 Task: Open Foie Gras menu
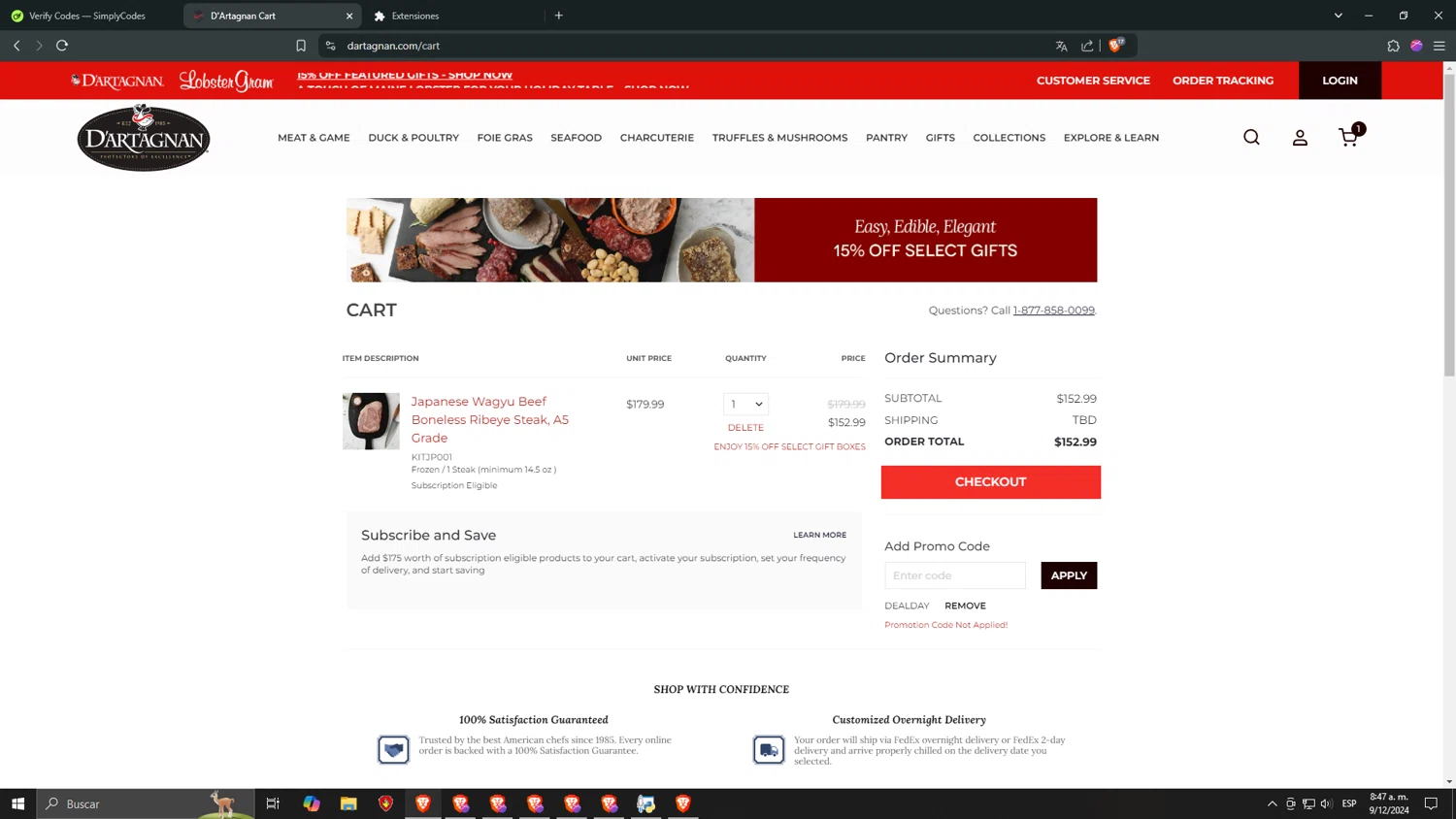tap(505, 138)
